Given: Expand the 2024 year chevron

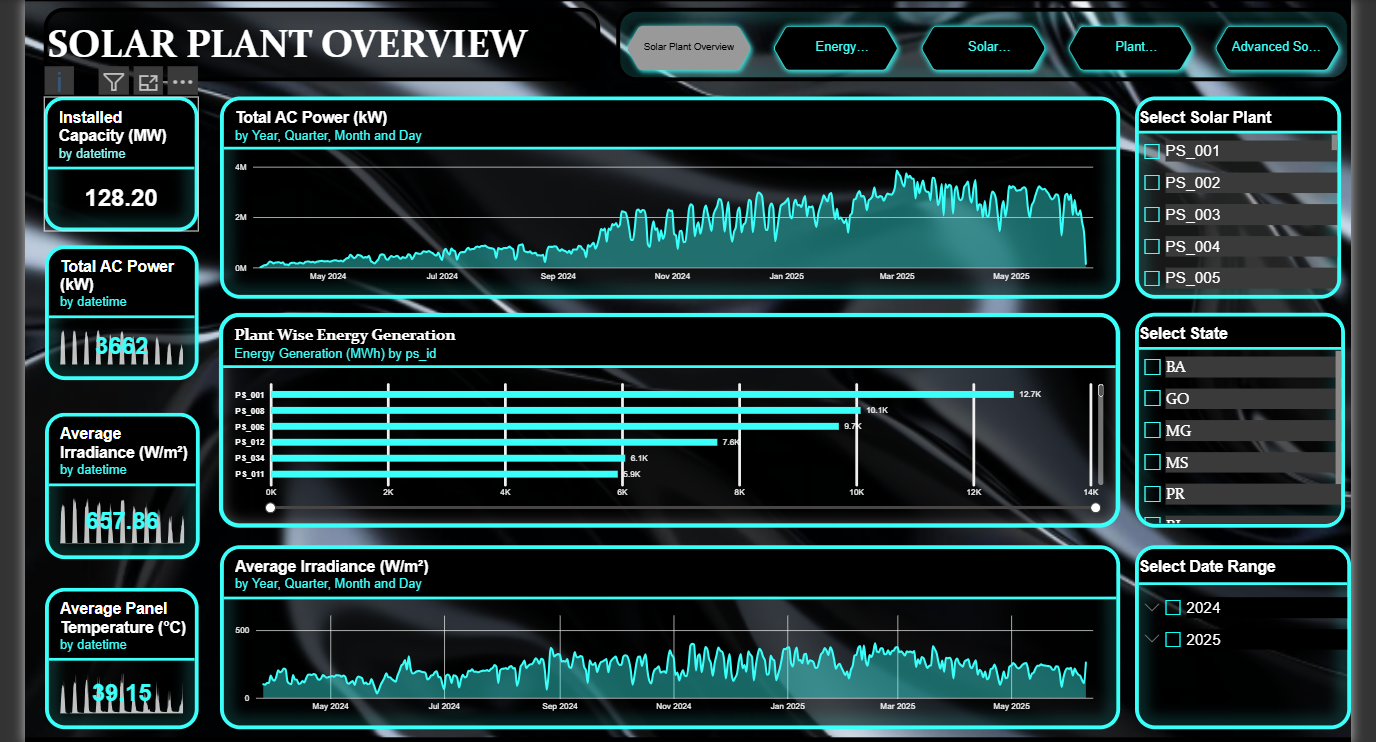Looking at the screenshot, I should [x=1152, y=608].
